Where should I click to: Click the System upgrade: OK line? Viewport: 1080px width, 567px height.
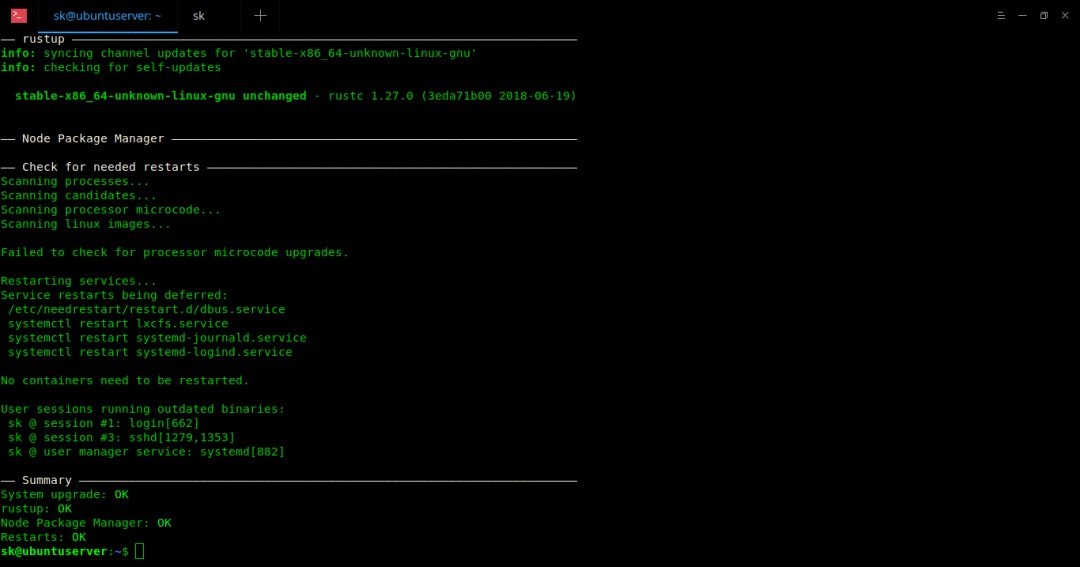click(x=64, y=494)
